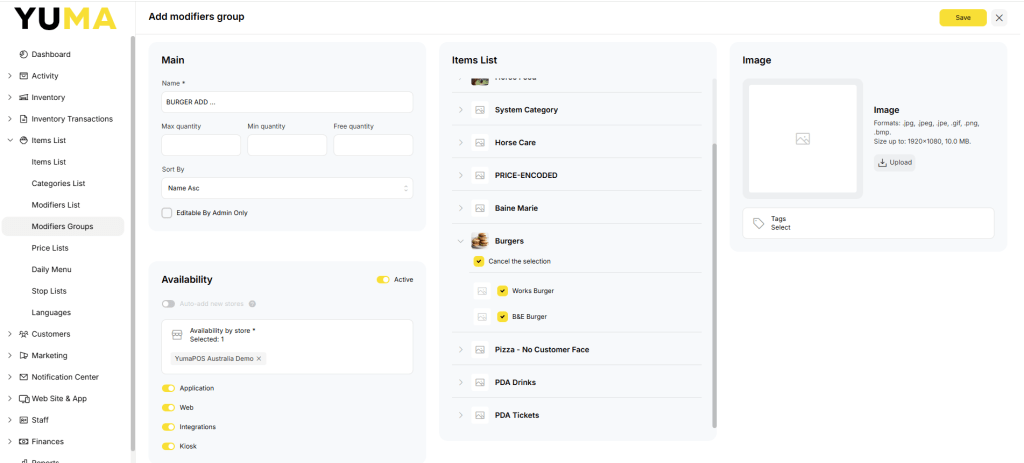Click the Customers sidebar icon
This screenshot has width=1024, height=463.
[x=24, y=334]
